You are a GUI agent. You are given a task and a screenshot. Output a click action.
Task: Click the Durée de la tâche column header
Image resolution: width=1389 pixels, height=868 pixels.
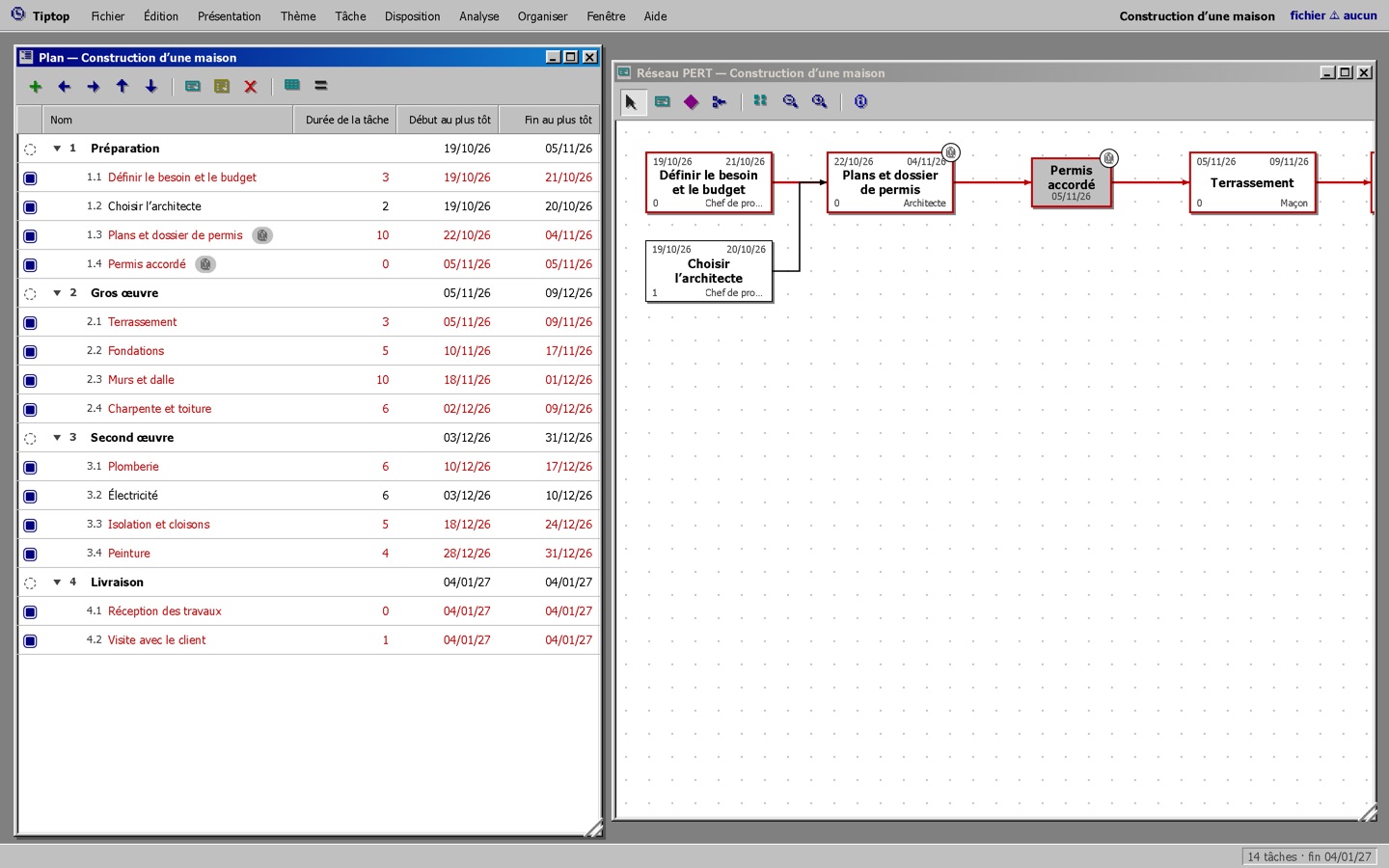(345, 120)
